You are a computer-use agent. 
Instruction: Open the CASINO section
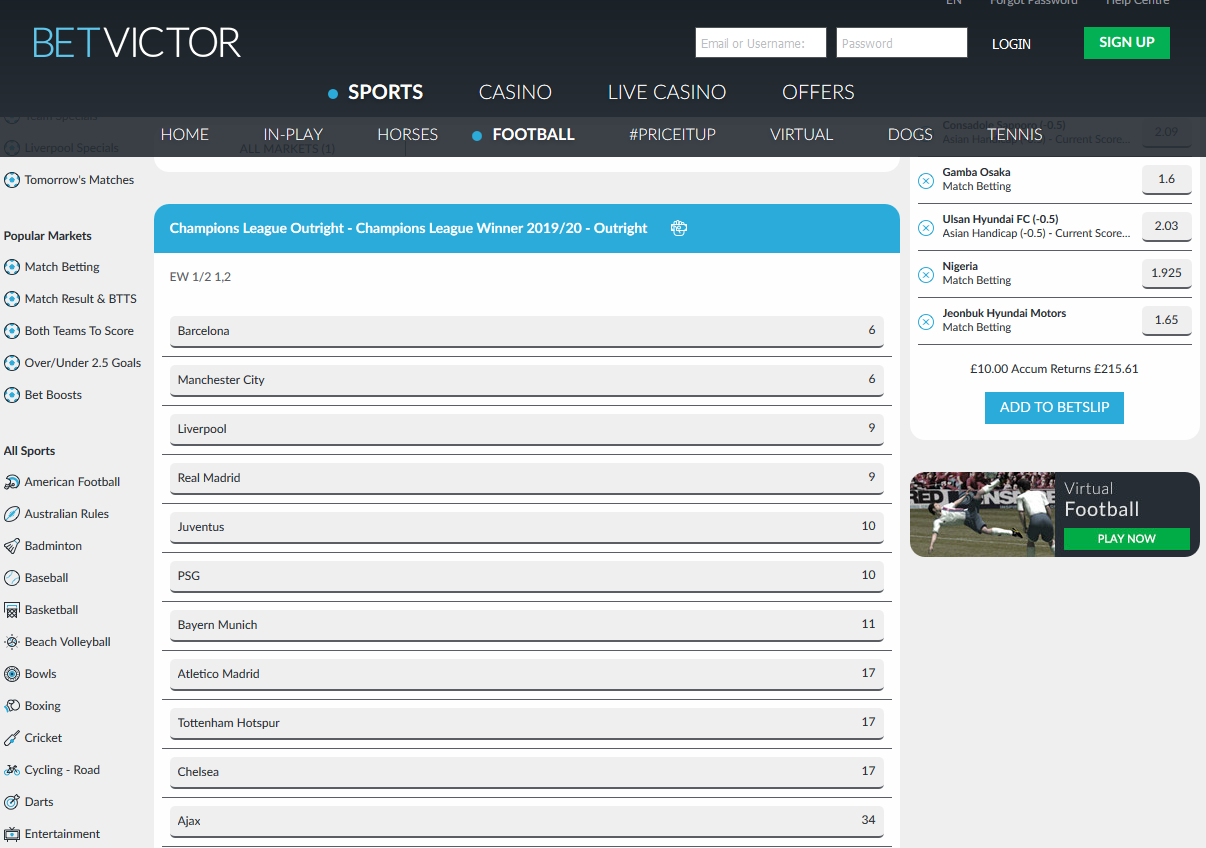tap(515, 92)
